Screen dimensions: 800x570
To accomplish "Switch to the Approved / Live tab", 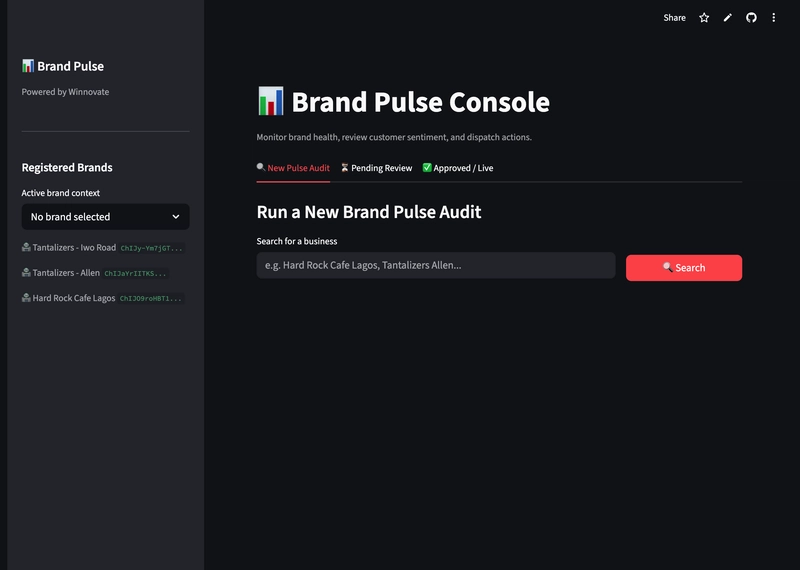I will [x=458, y=168].
